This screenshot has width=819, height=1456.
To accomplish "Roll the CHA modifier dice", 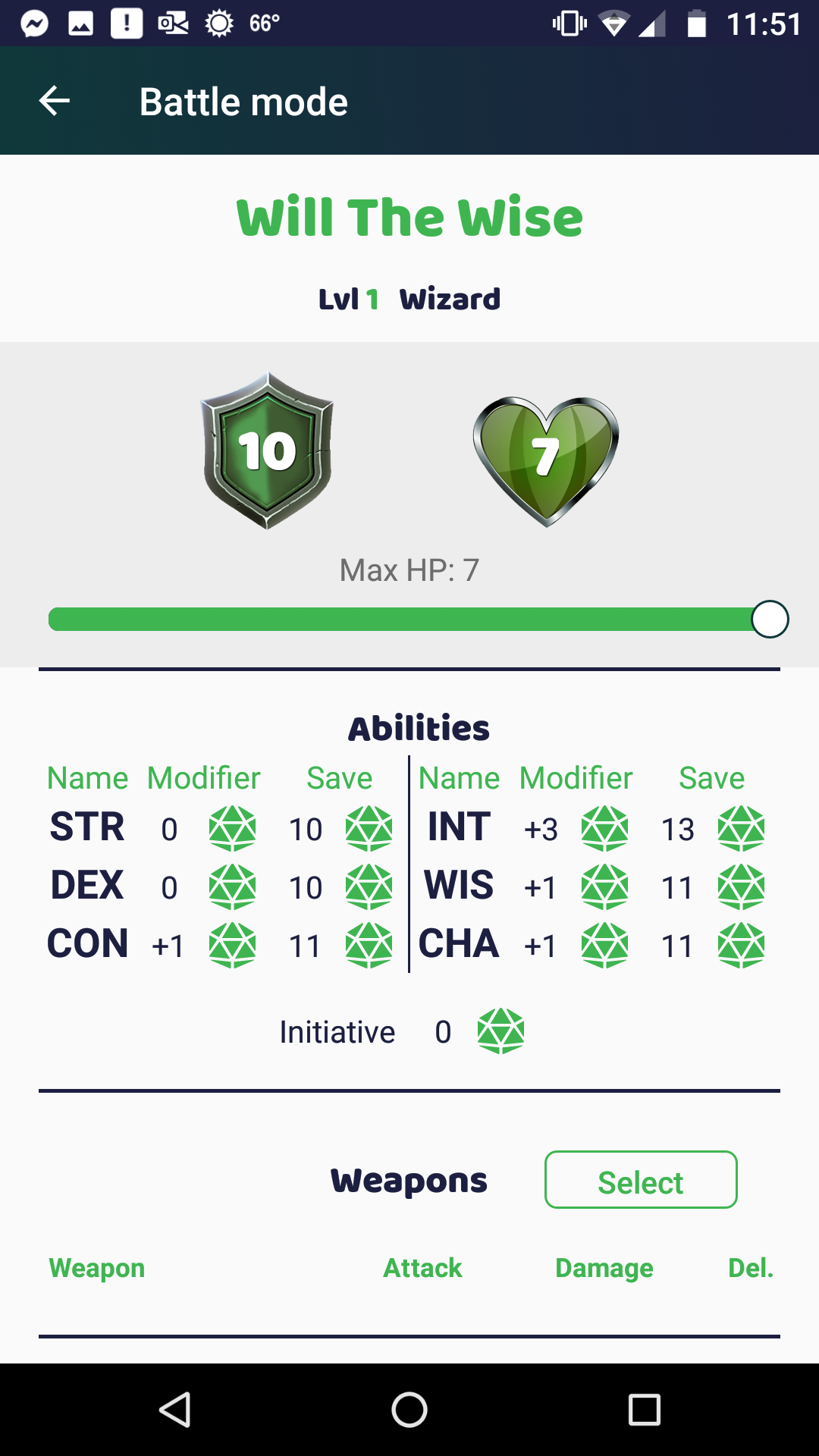I will tap(604, 946).
